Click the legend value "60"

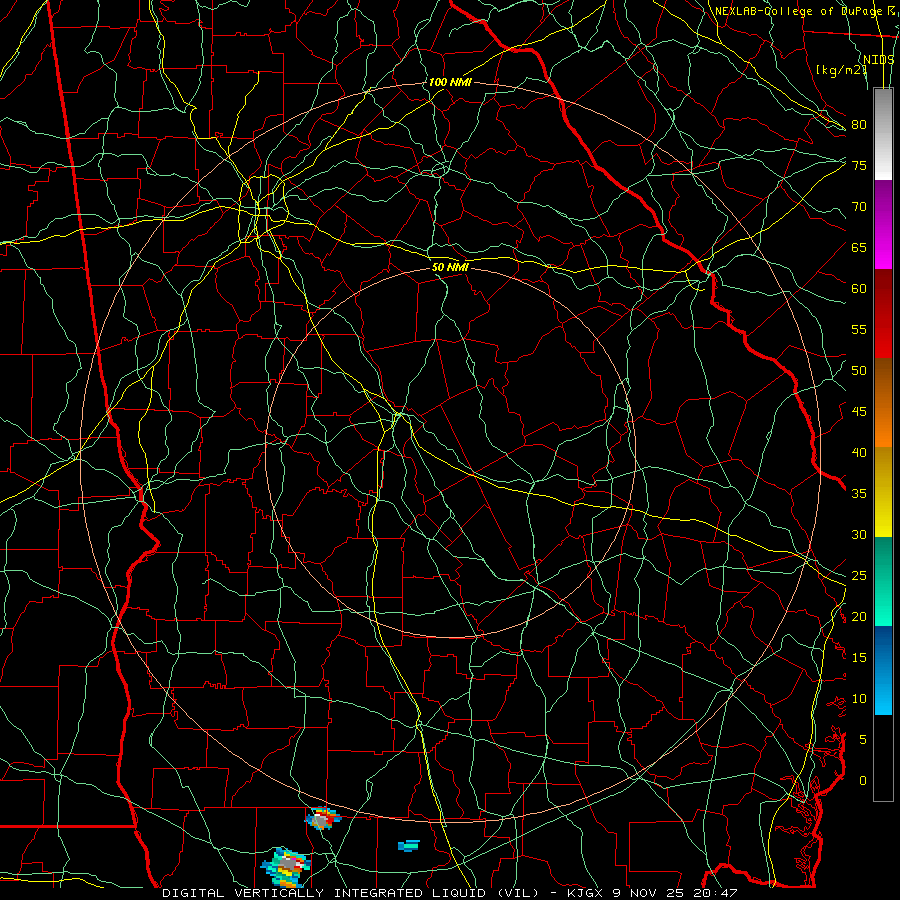(x=859, y=289)
